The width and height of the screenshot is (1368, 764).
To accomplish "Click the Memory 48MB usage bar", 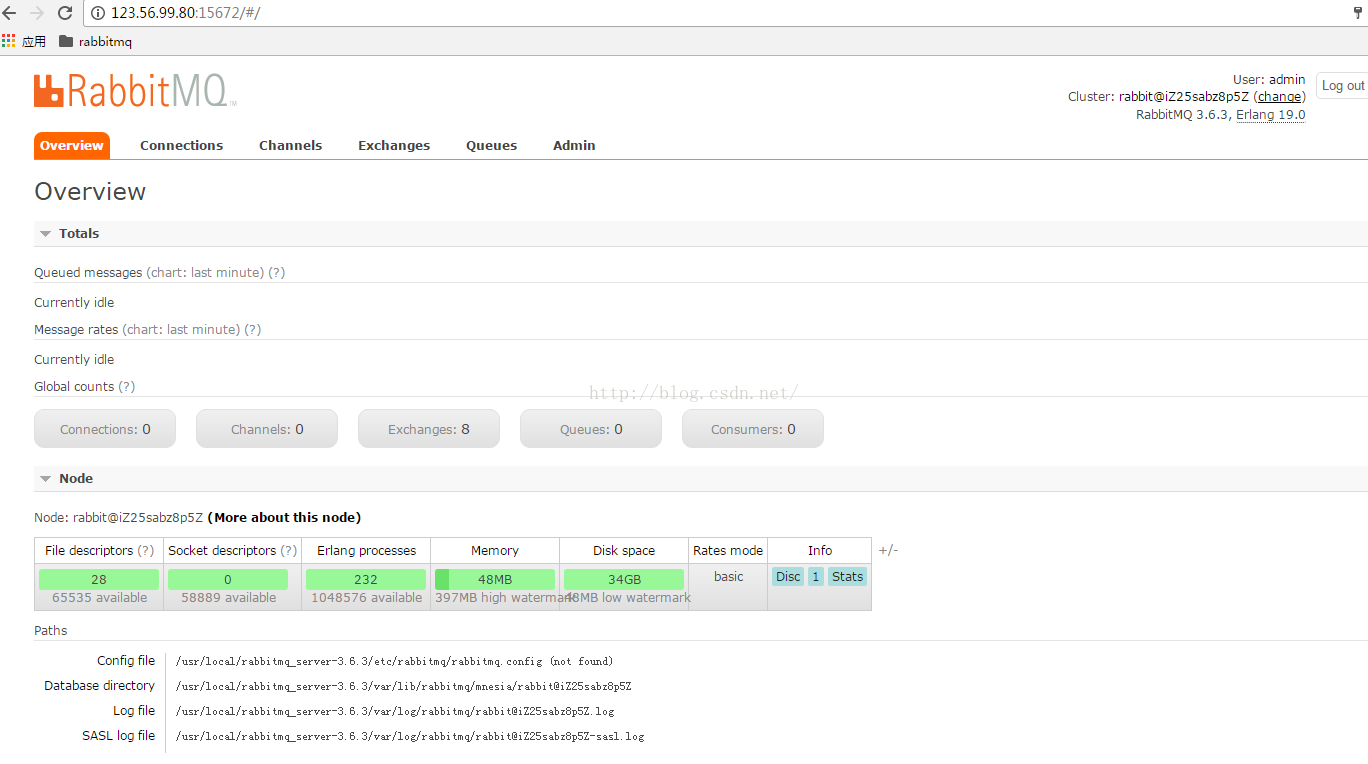I will click(x=495, y=579).
